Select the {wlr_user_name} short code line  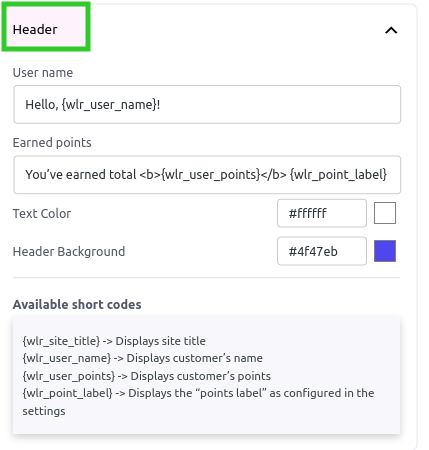click(x=142, y=358)
